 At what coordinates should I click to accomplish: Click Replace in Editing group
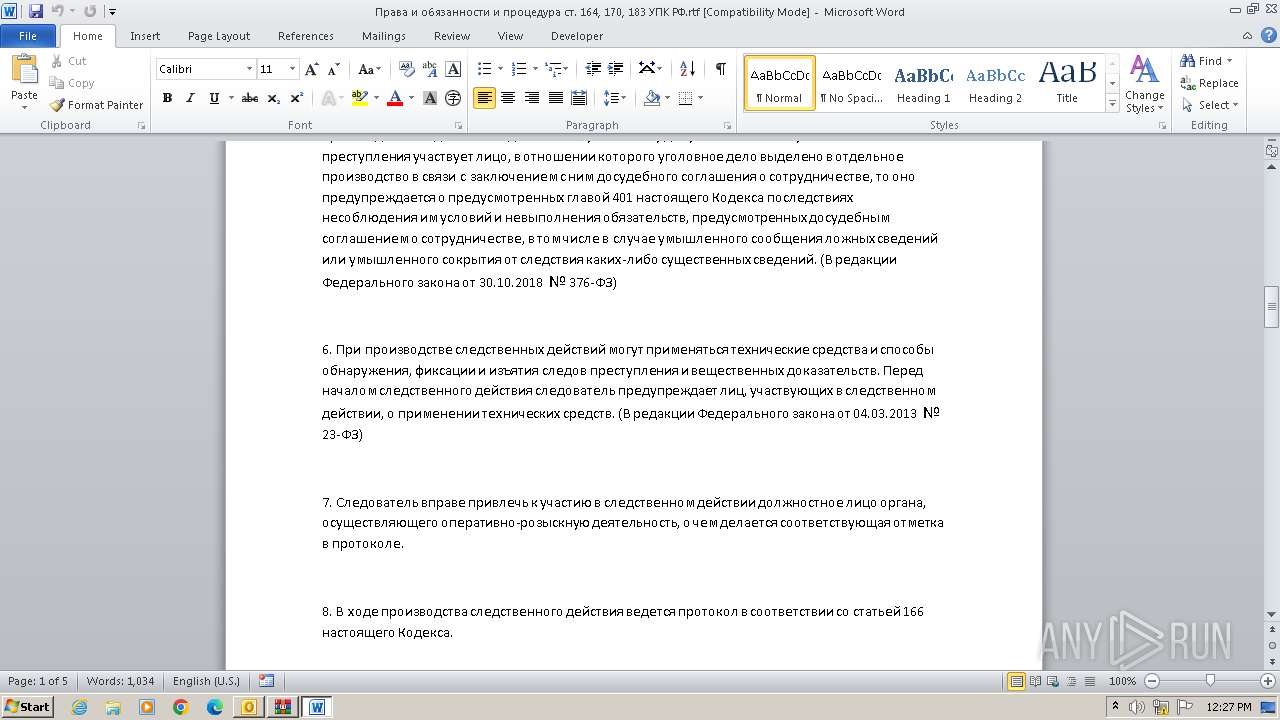(1210, 83)
